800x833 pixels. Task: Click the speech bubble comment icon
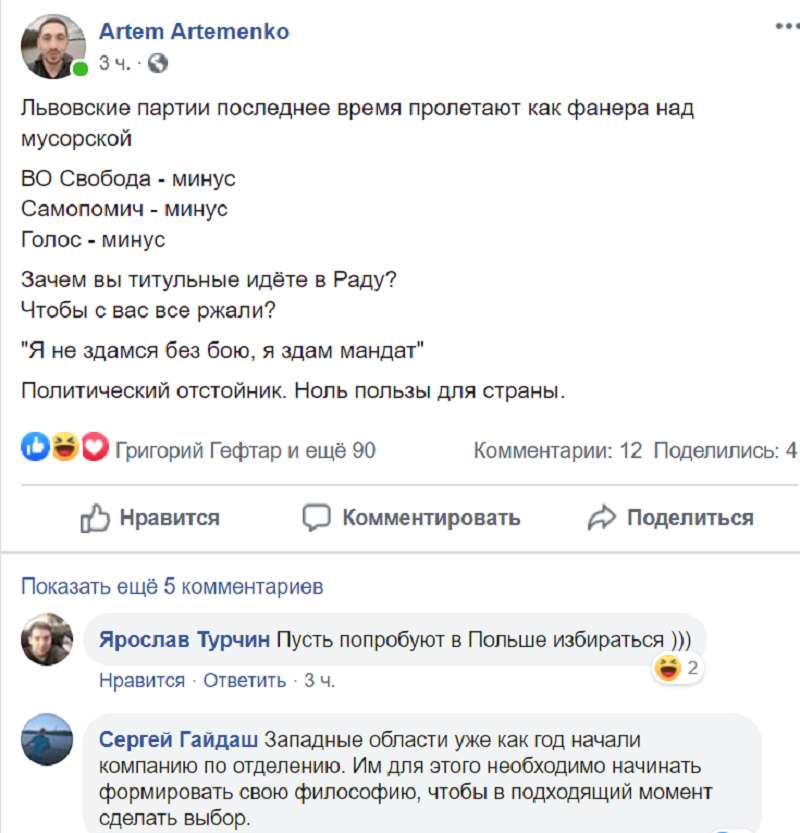click(x=317, y=518)
